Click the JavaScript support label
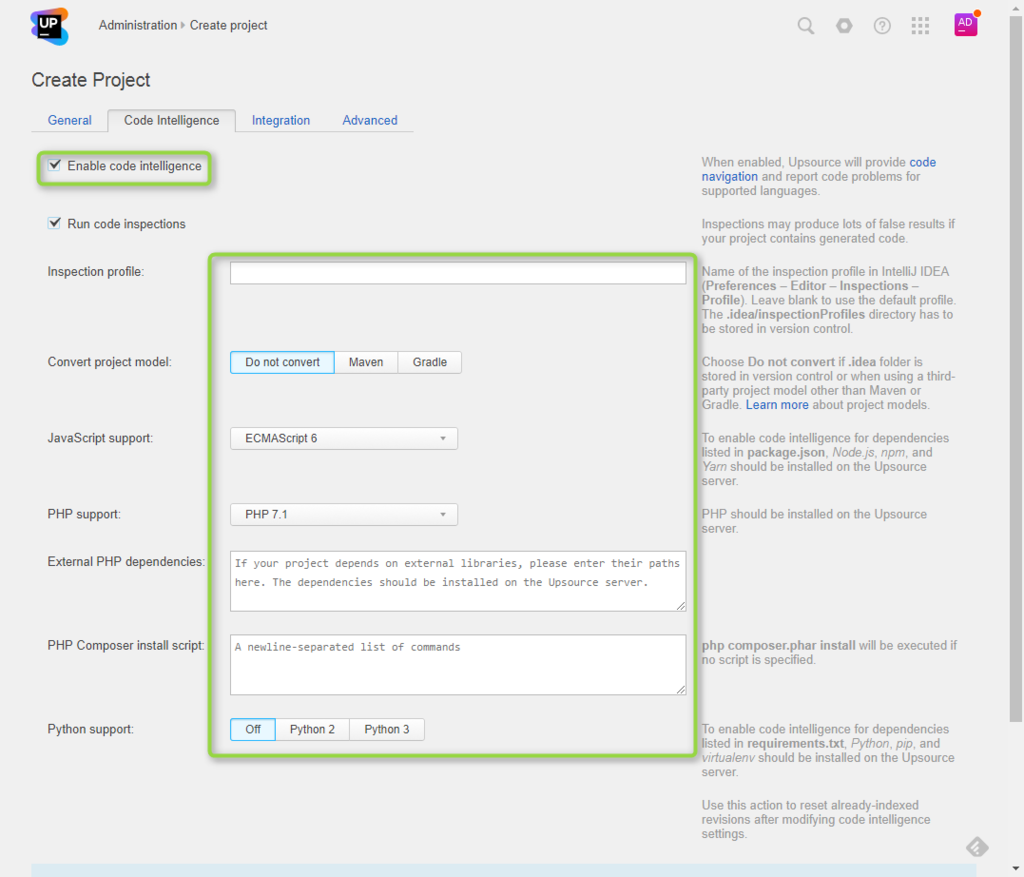 click(100, 438)
